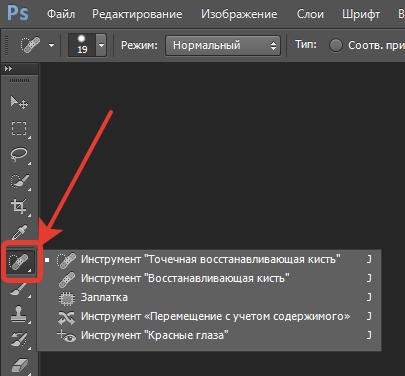Viewport: 405px width, 376px height.
Task: Select the Crop tool
Action: click(x=19, y=207)
